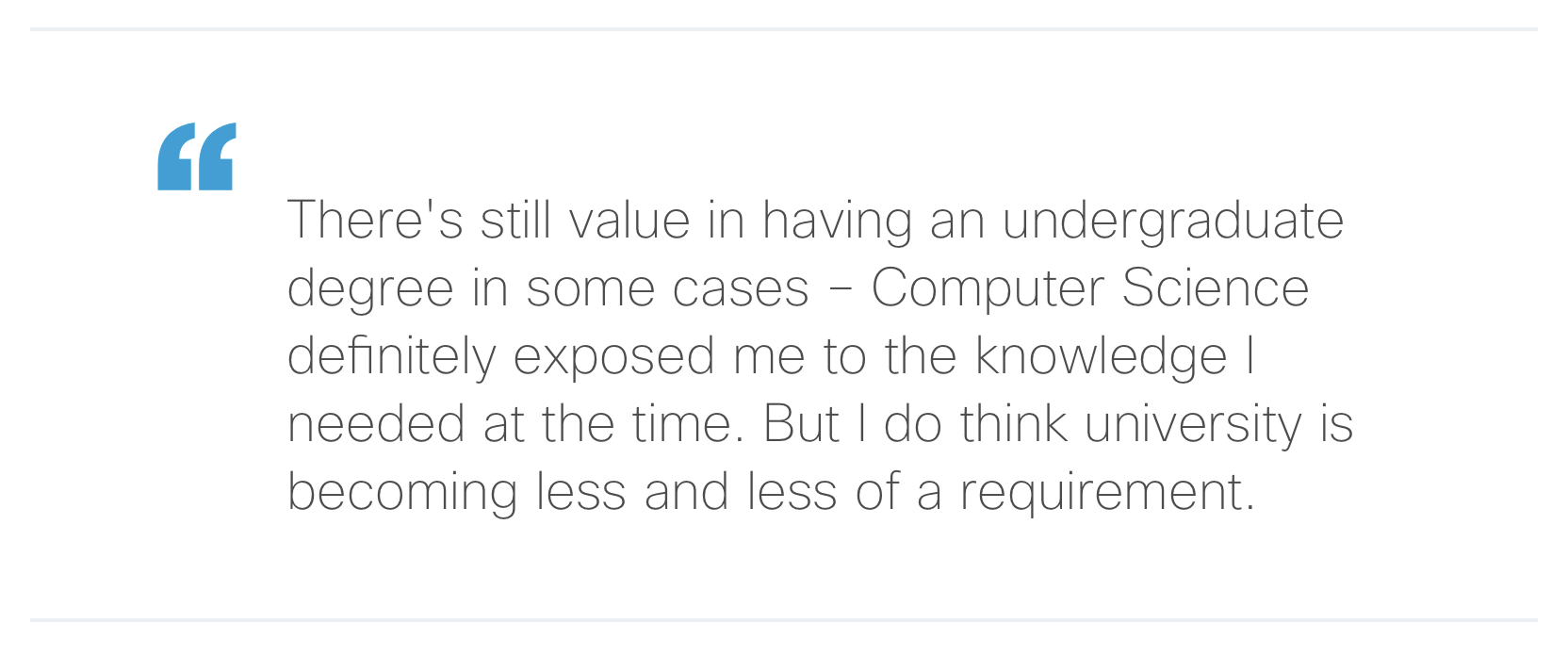Click "There's" at the start of the quote
Viewport: 1568px width, 656px height.
point(375,221)
